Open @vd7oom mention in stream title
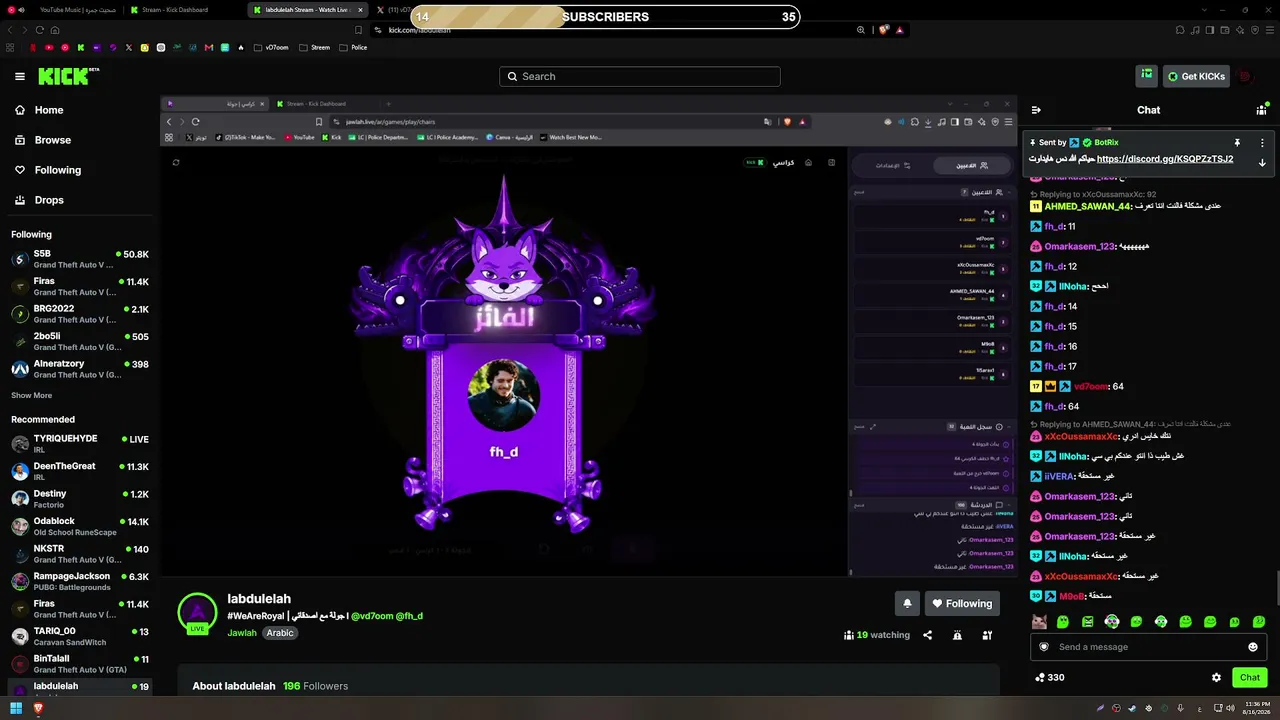 pyautogui.click(x=372, y=616)
